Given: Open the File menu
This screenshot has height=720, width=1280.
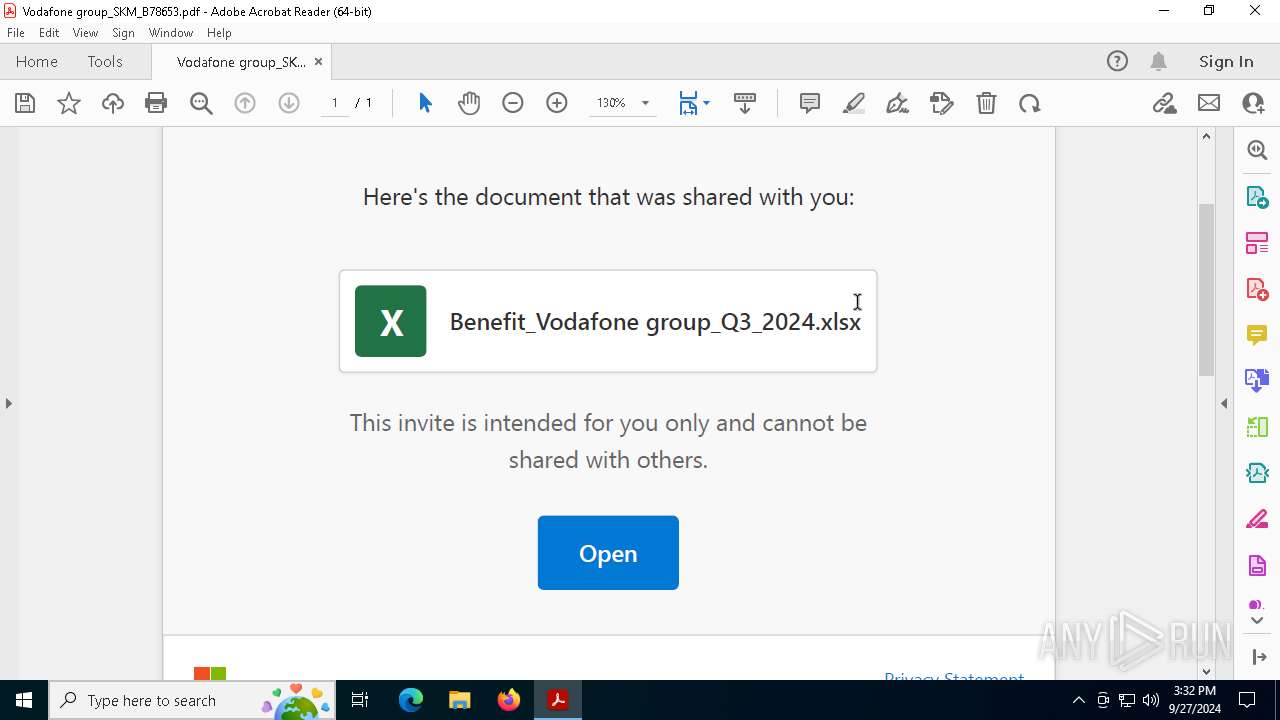Looking at the screenshot, I should 16,33.
